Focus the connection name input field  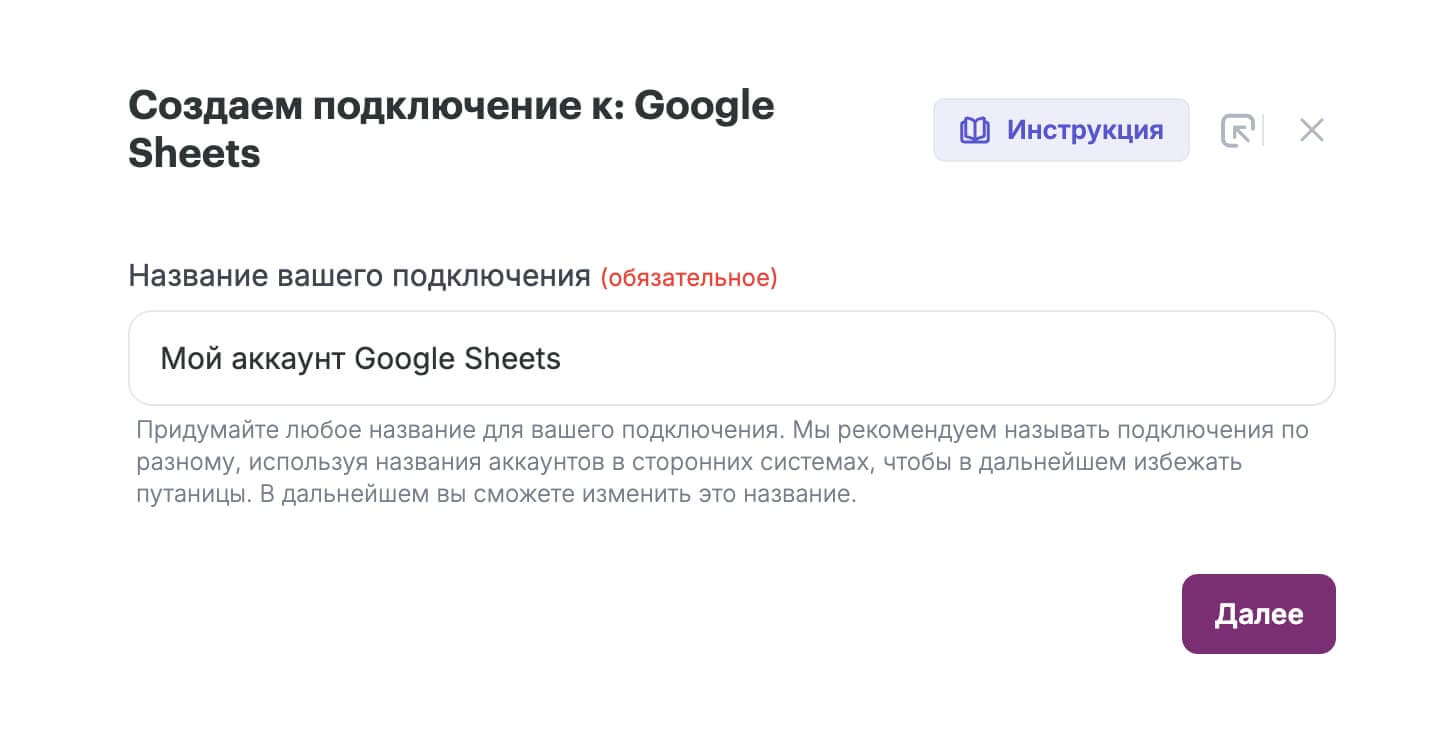(x=731, y=358)
